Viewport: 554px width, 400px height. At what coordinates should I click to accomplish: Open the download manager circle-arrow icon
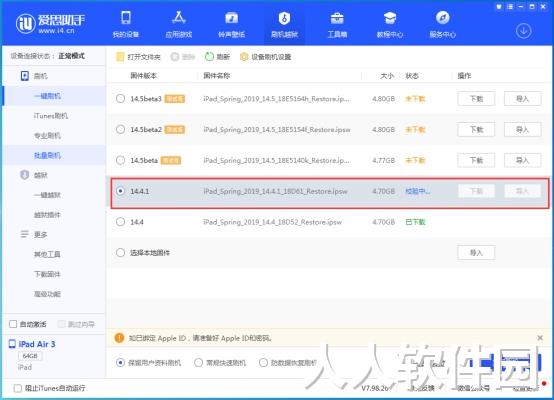524,31
